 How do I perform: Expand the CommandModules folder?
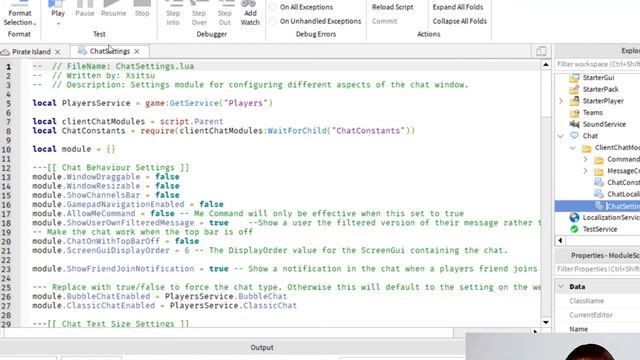pyautogui.click(x=585, y=159)
